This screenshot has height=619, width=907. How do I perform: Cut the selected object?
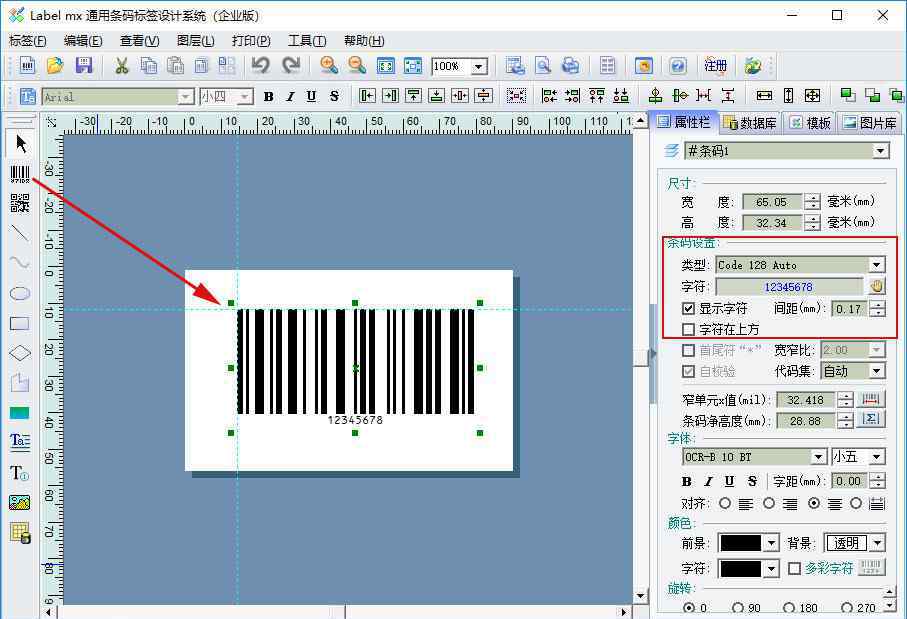coord(121,65)
